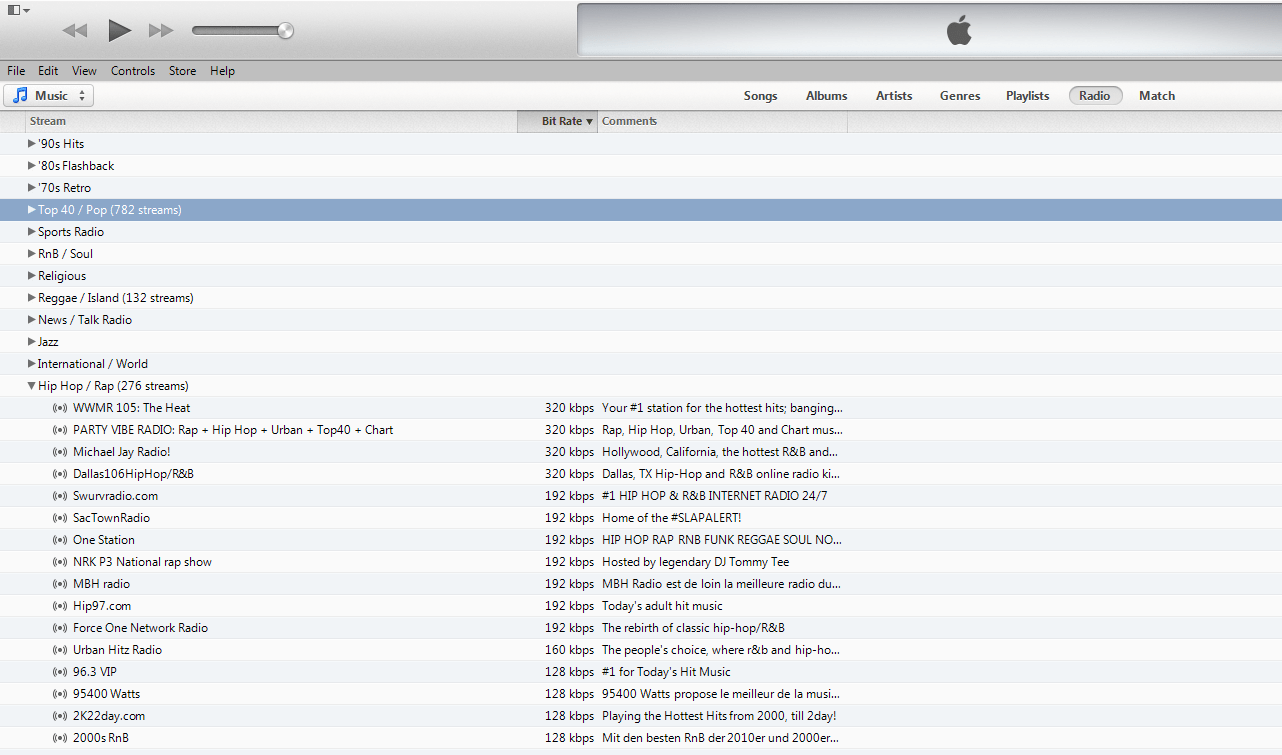The height and width of the screenshot is (755, 1282).
Task: Click the Apple logo in the display
Action: pyautogui.click(x=959, y=30)
